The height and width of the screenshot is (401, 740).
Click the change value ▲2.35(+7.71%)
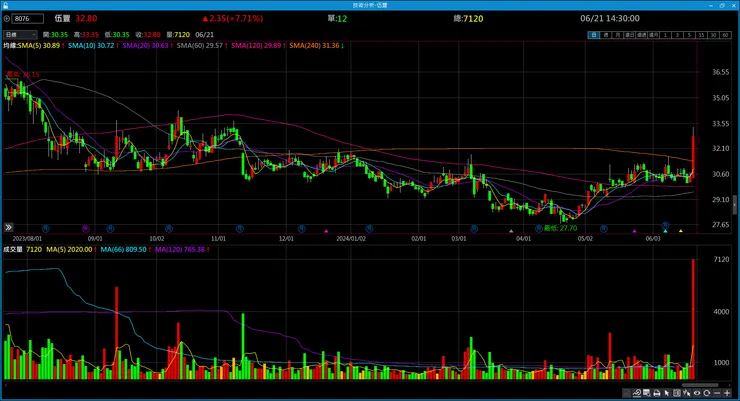coord(233,18)
